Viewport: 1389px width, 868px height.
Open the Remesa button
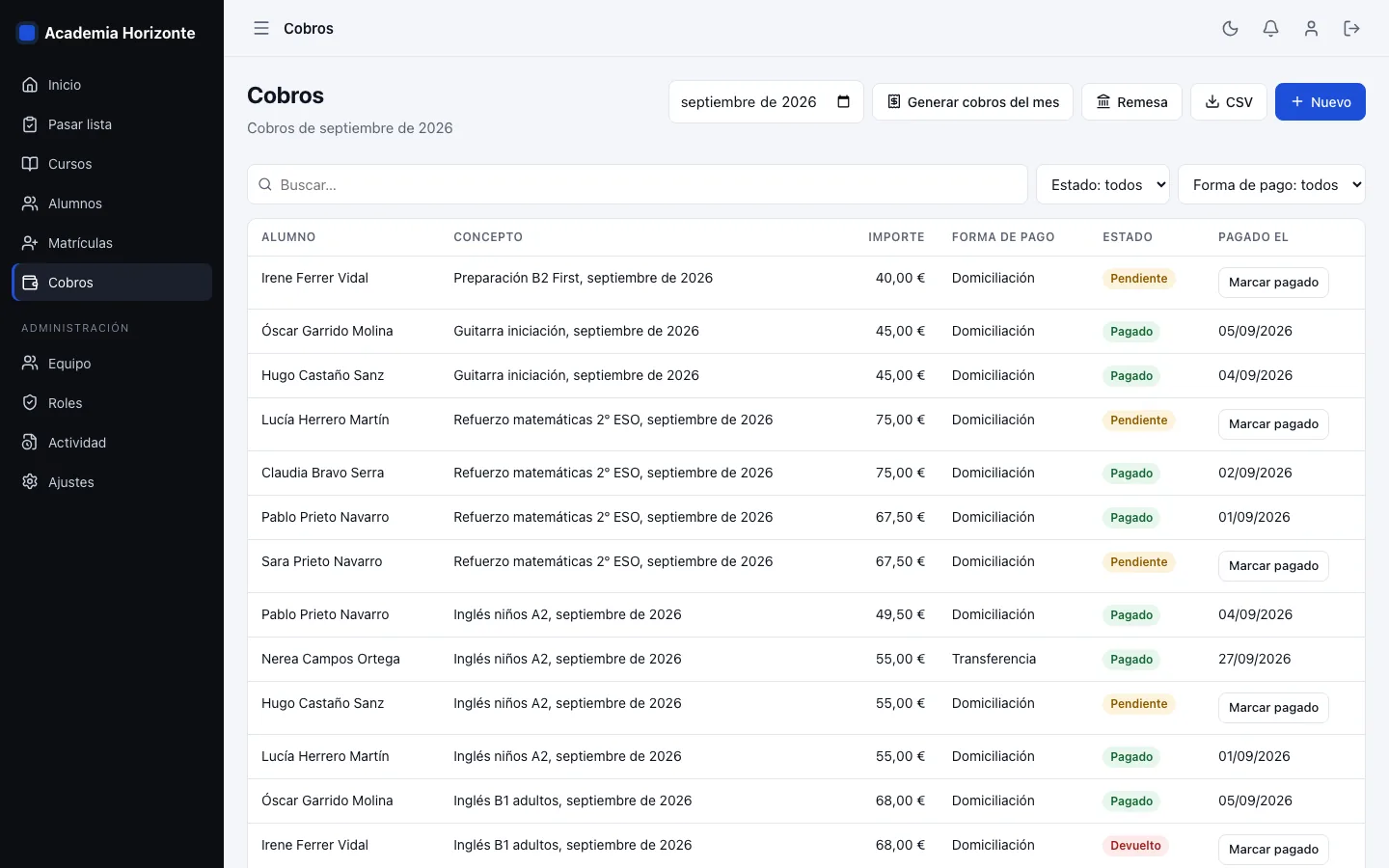[1131, 102]
